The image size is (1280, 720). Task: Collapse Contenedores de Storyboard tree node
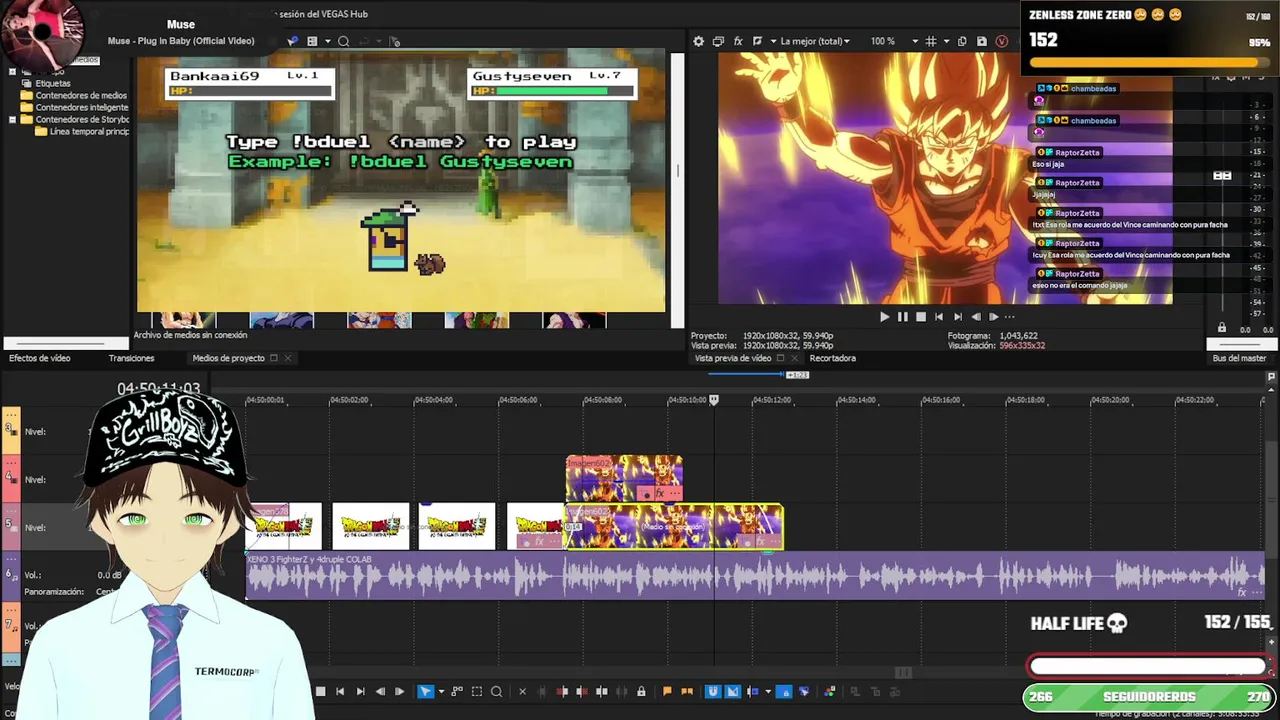click(12, 119)
